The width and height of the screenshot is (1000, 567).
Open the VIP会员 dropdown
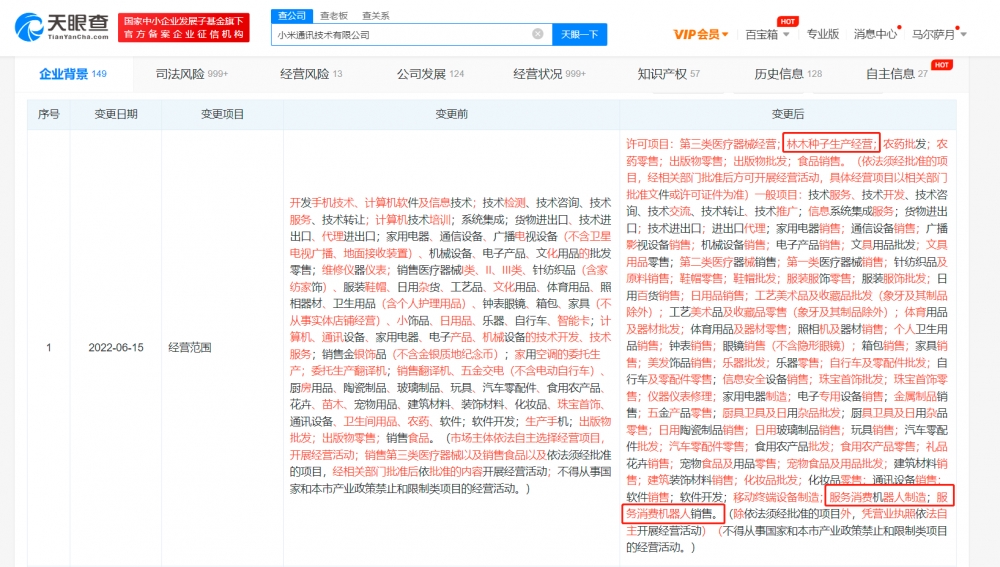coord(700,34)
